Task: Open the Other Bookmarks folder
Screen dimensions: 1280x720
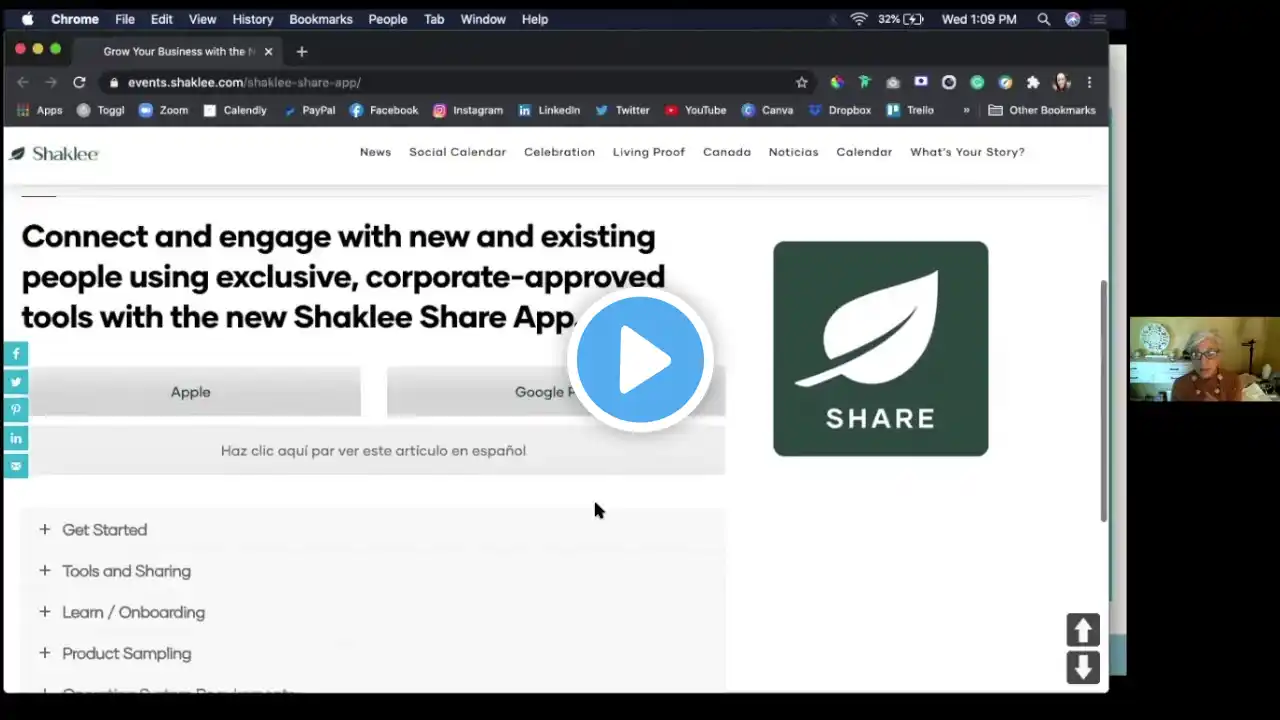Action: tap(1042, 110)
